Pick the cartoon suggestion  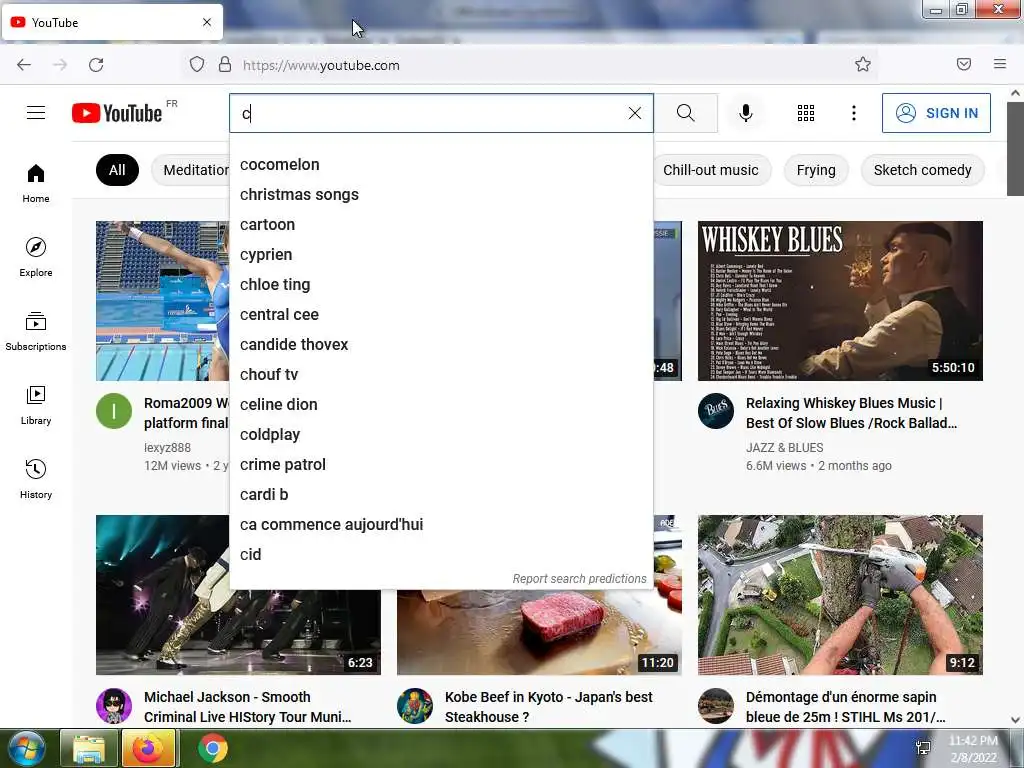click(x=441, y=225)
